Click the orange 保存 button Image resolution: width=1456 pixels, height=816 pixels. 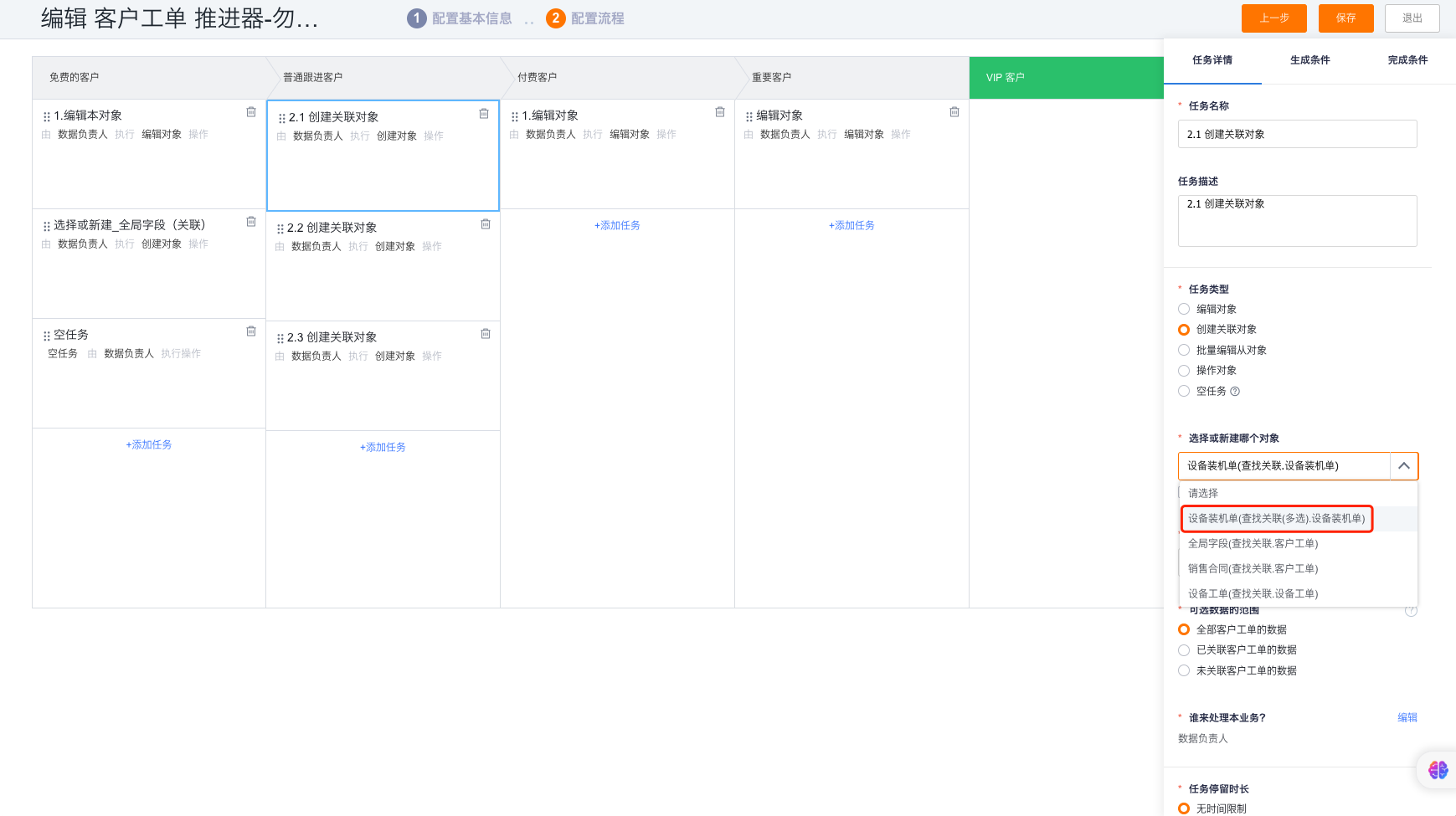pyautogui.click(x=1345, y=18)
